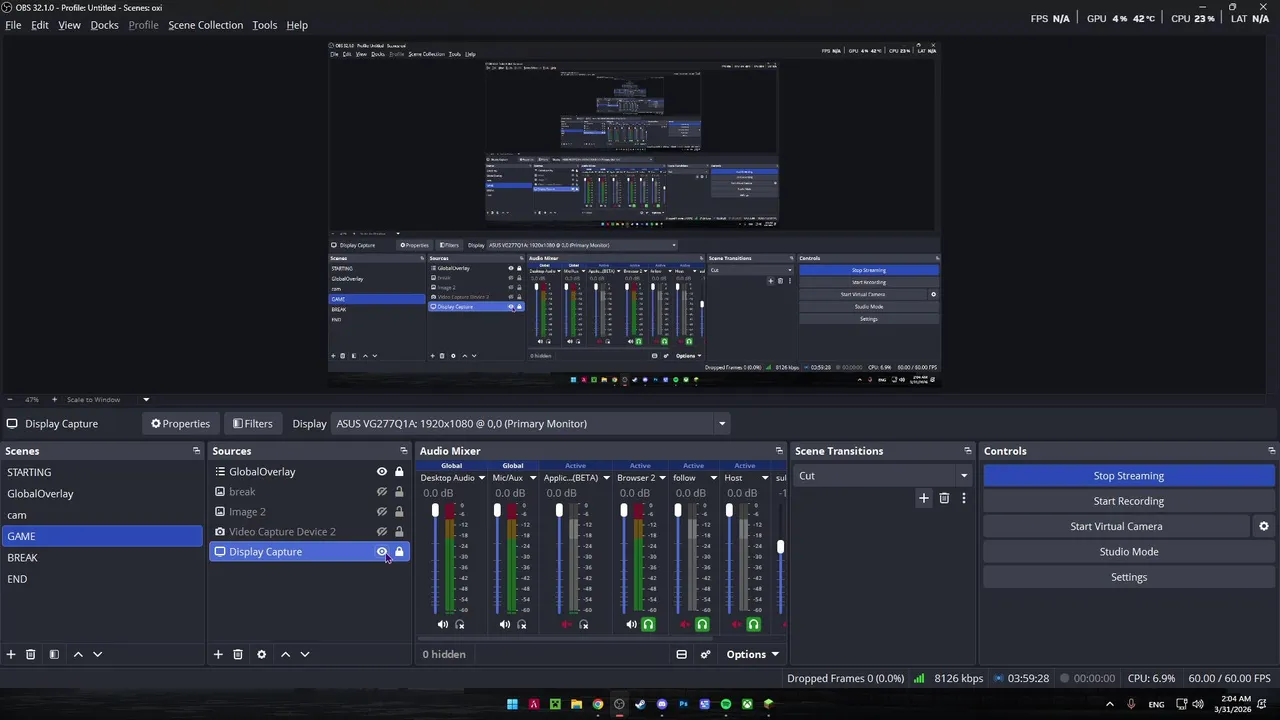Screen dimensions: 1280x720
Task: Move scene down with Scenes arrow
Action: [x=97, y=654]
